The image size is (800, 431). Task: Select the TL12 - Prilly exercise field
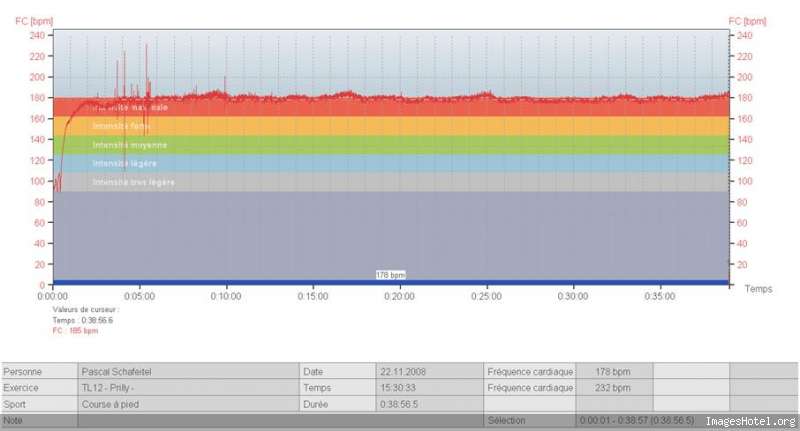188,388
